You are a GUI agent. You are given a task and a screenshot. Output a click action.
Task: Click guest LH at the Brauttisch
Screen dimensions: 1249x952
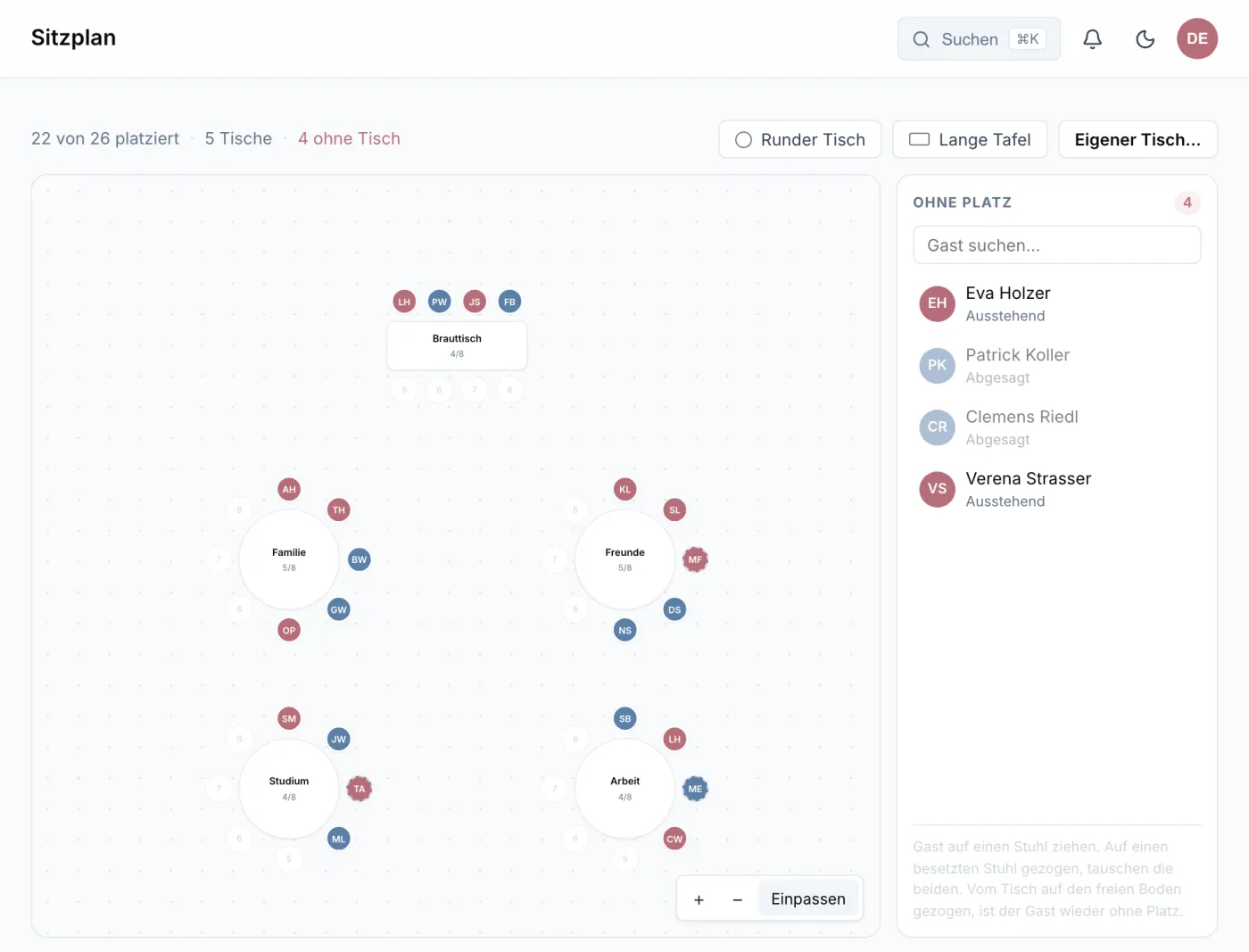(404, 302)
